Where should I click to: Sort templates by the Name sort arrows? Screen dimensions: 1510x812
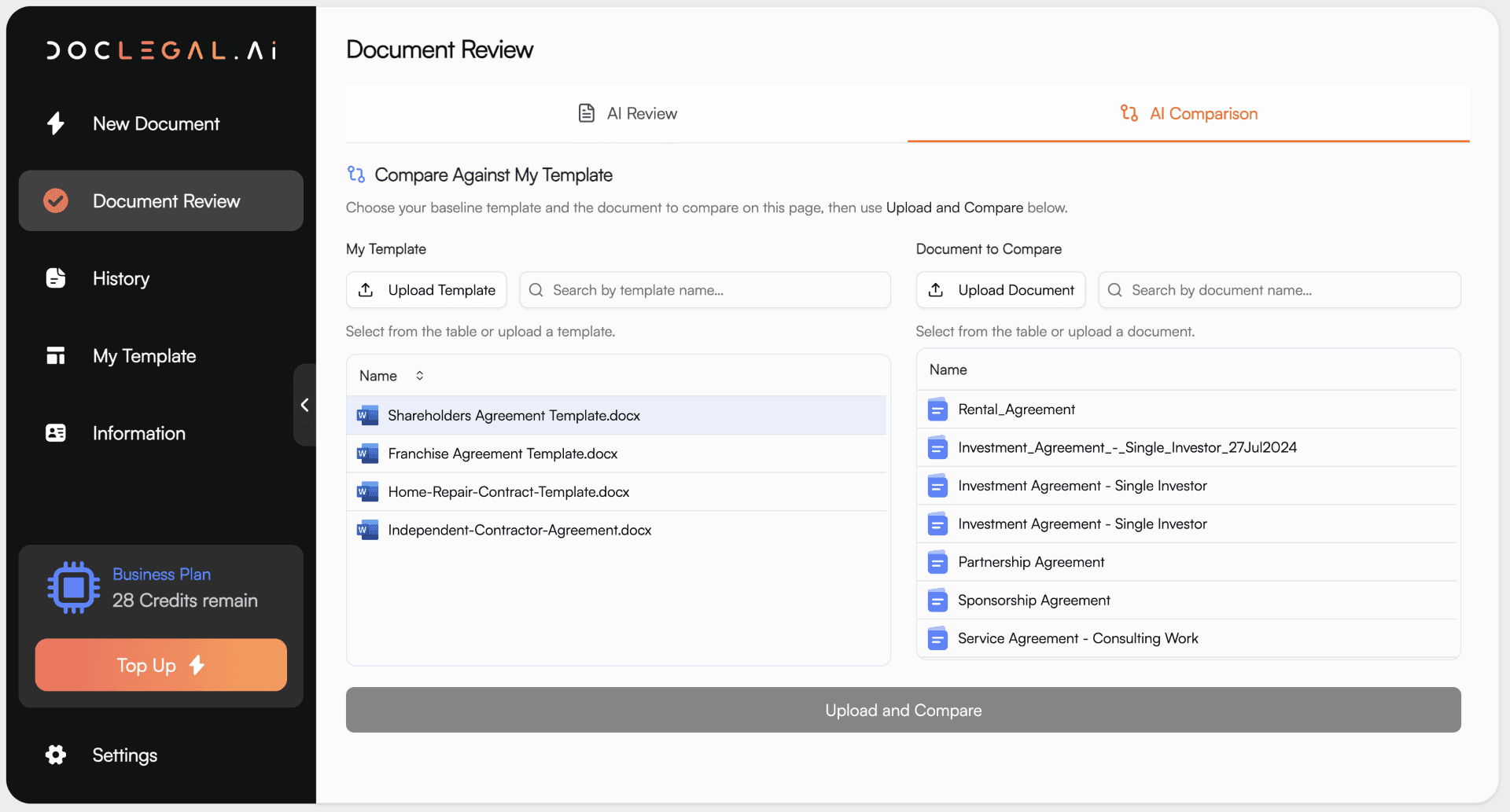pyautogui.click(x=420, y=376)
